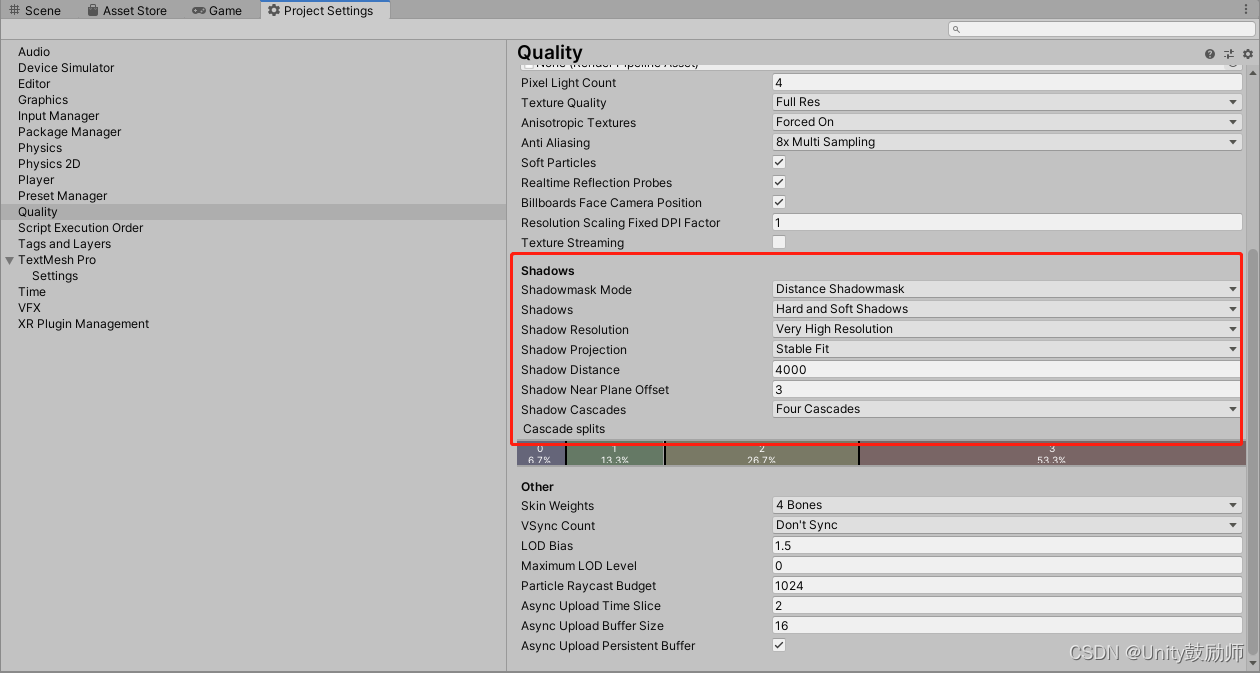Click the LOD Bias field
This screenshot has height=673, width=1260.
pos(1007,545)
